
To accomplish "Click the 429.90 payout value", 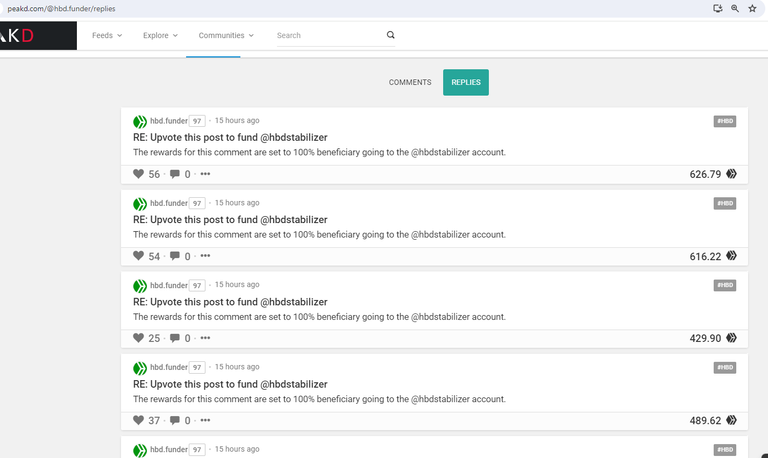I will click(x=705, y=338).
